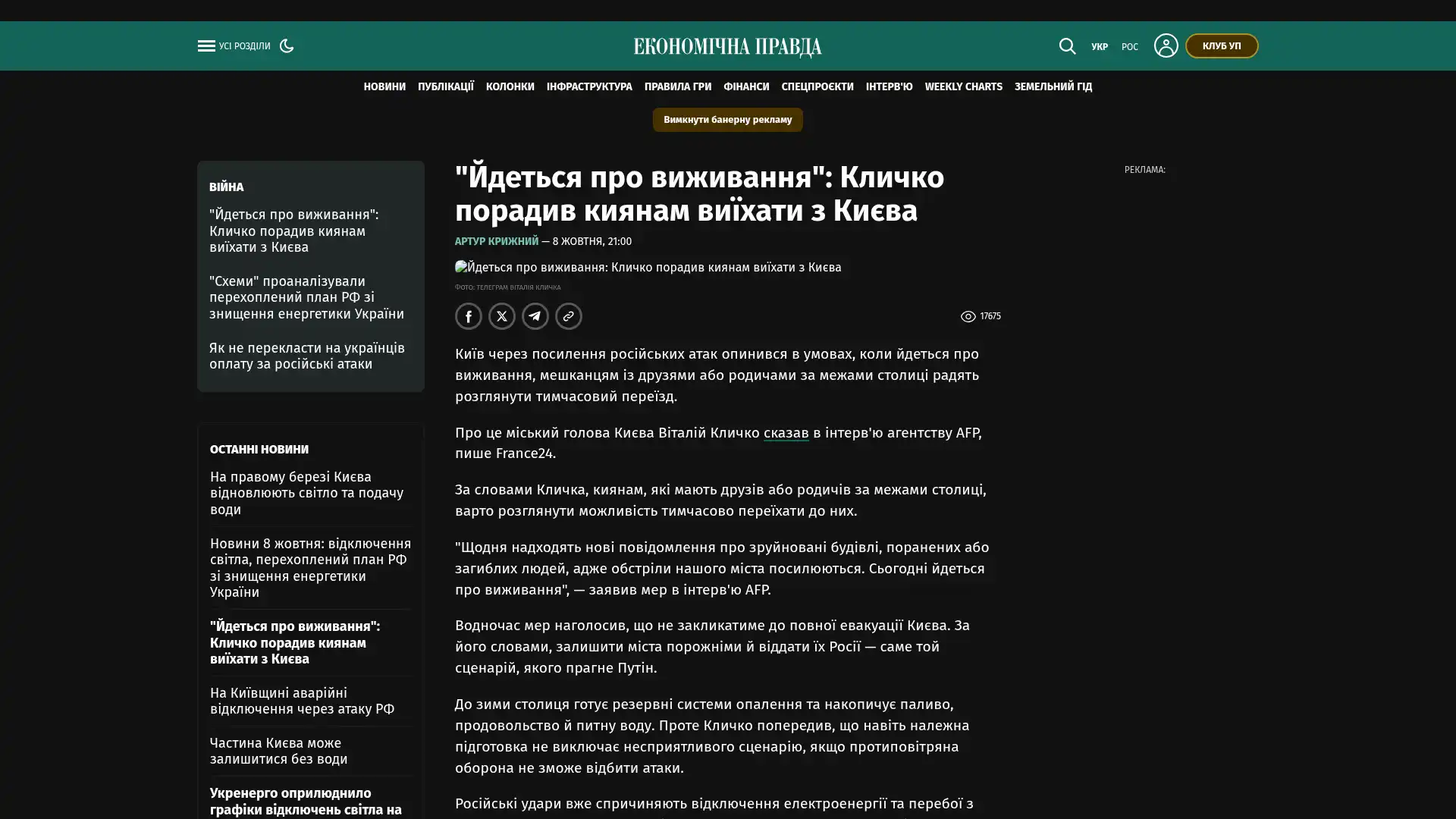Open the Інфраструктура menu section

click(x=589, y=86)
